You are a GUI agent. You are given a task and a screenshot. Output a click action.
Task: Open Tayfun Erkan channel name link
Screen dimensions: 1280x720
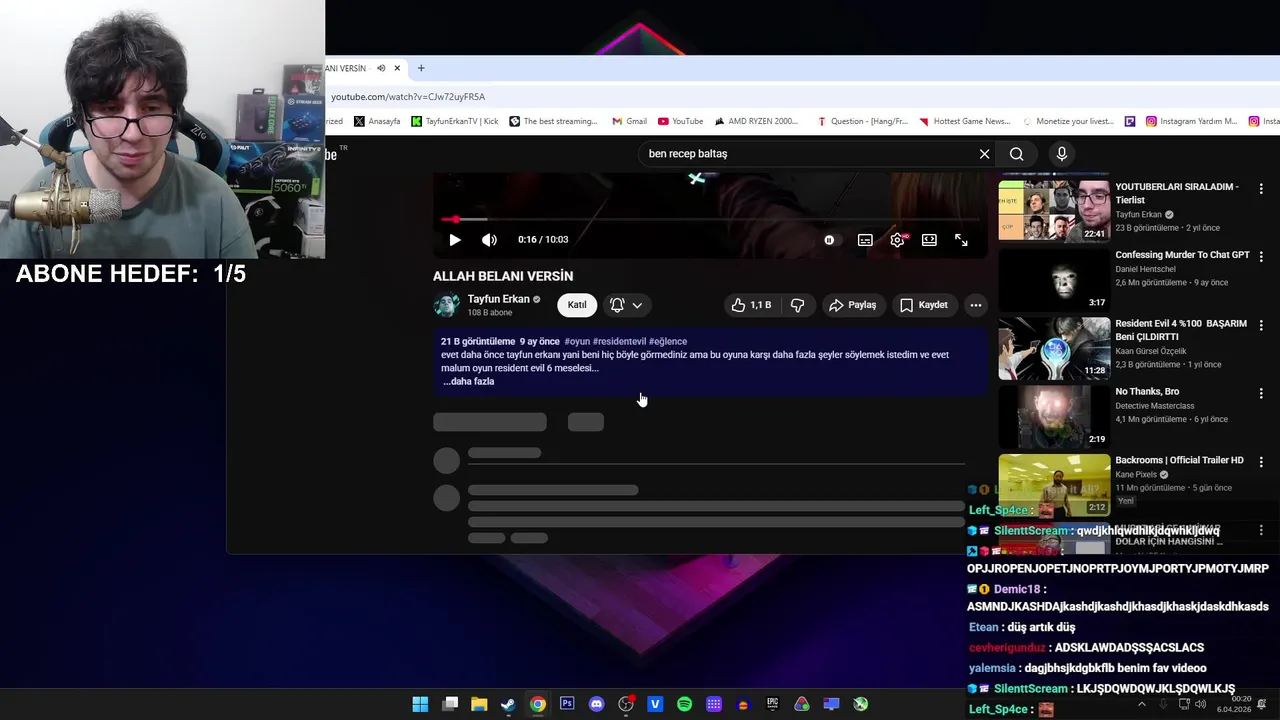tap(498, 299)
